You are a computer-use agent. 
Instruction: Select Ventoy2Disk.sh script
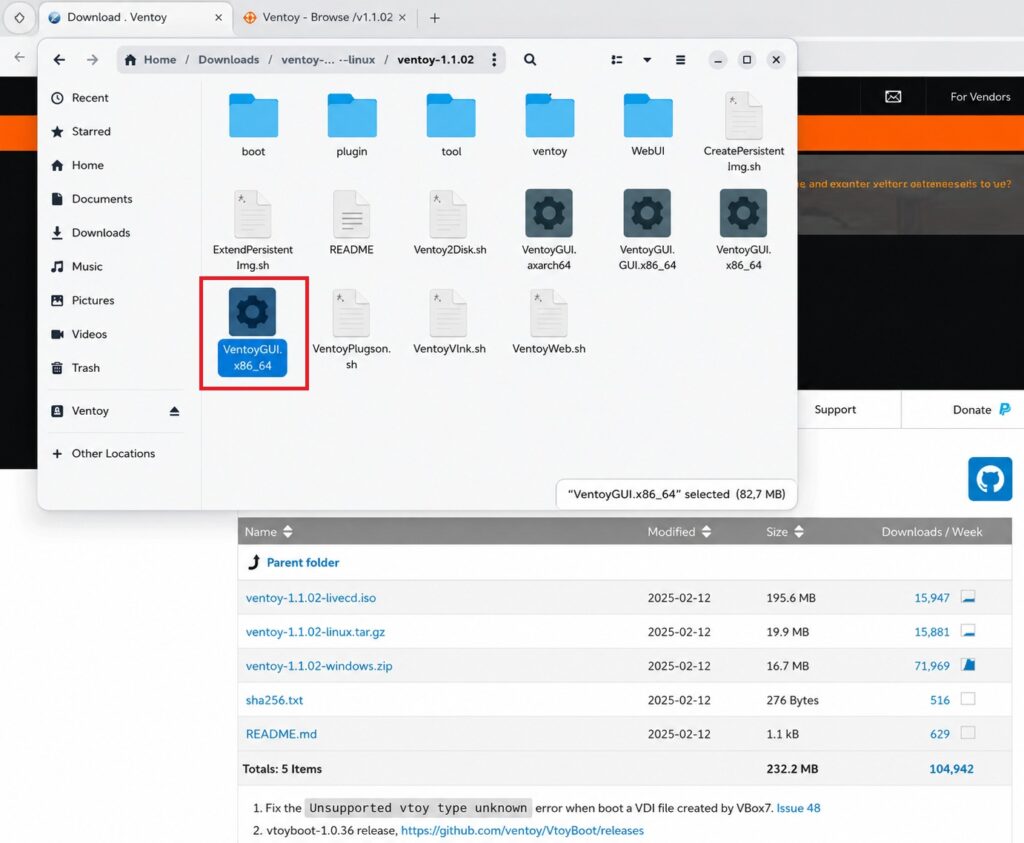449,223
